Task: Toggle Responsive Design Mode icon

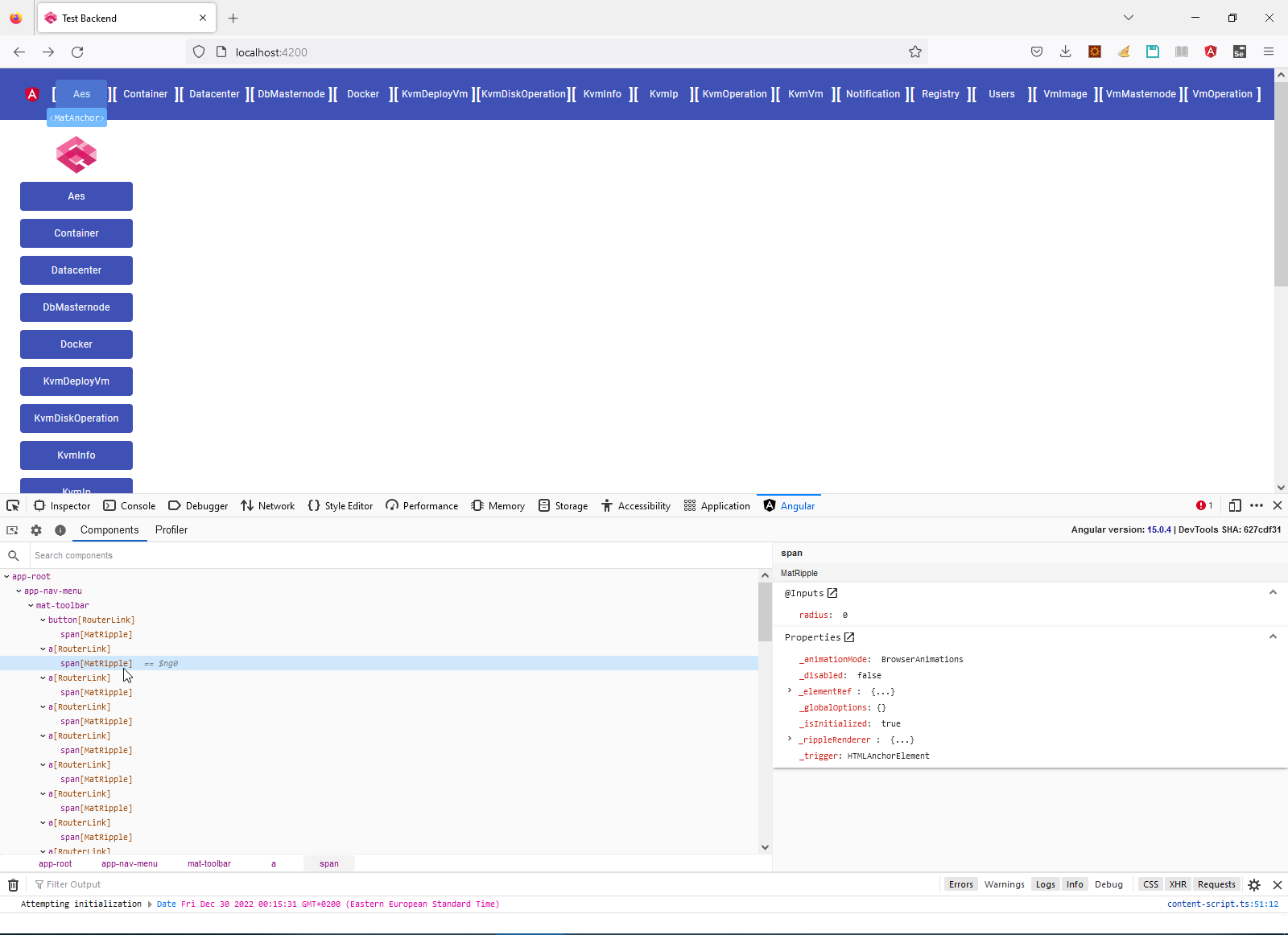Action: [1235, 505]
